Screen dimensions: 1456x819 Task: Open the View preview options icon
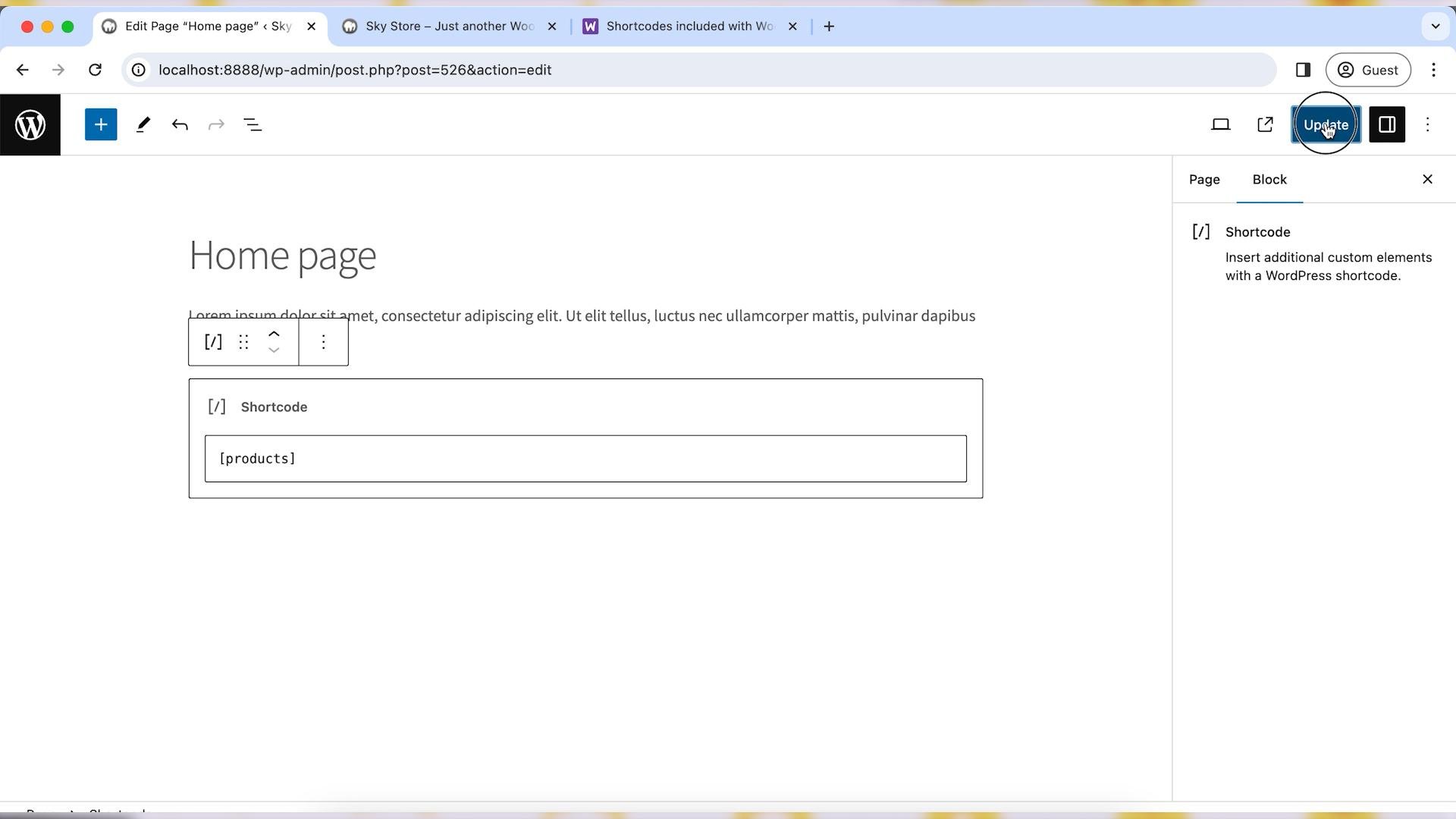(x=1221, y=124)
